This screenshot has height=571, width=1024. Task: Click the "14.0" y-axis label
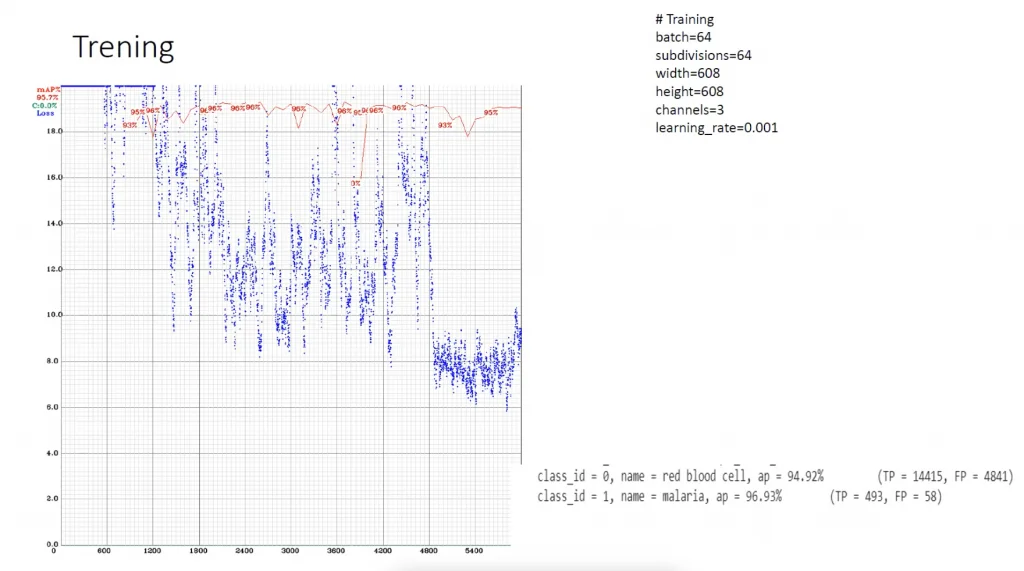pos(54,223)
